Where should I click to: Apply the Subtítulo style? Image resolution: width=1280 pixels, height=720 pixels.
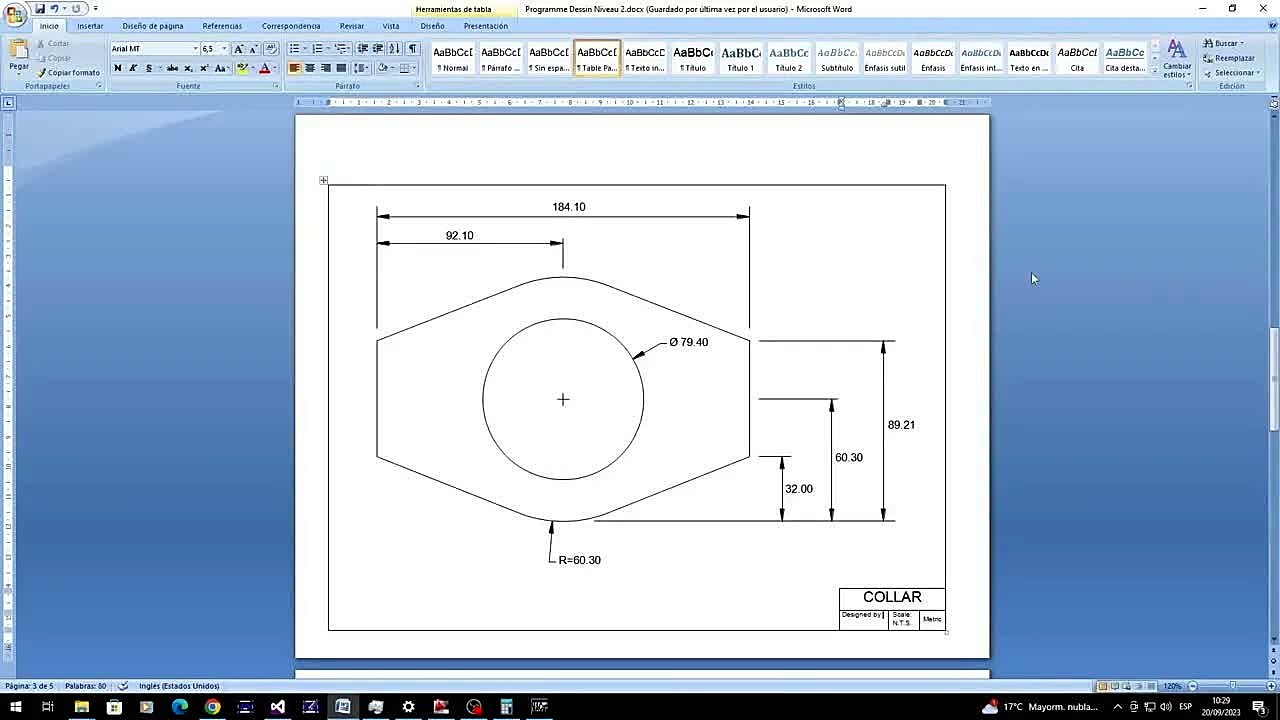coord(837,58)
